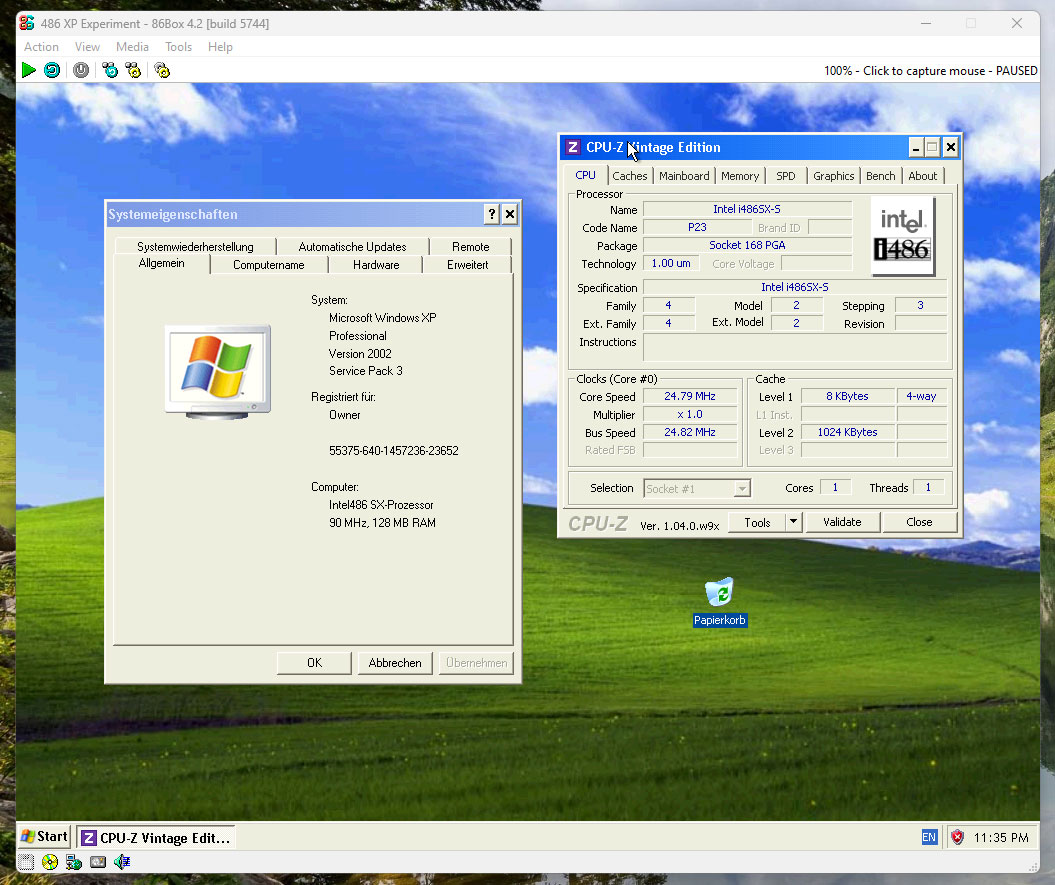This screenshot has width=1055, height=885.
Task: Open the Erweitert tab
Action: point(468,264)
